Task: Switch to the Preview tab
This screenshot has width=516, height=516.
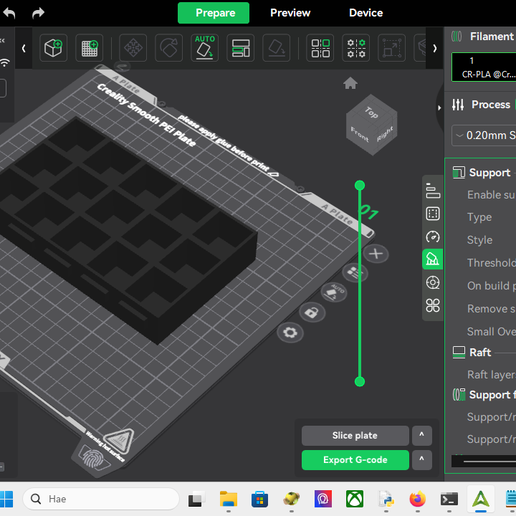Action: 290,13
